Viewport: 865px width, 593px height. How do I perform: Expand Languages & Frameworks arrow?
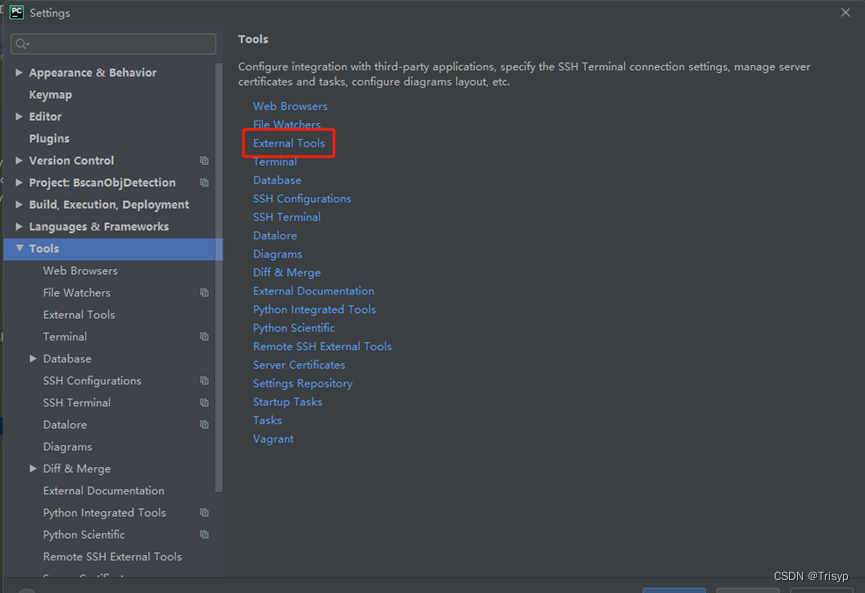[19, 227]
